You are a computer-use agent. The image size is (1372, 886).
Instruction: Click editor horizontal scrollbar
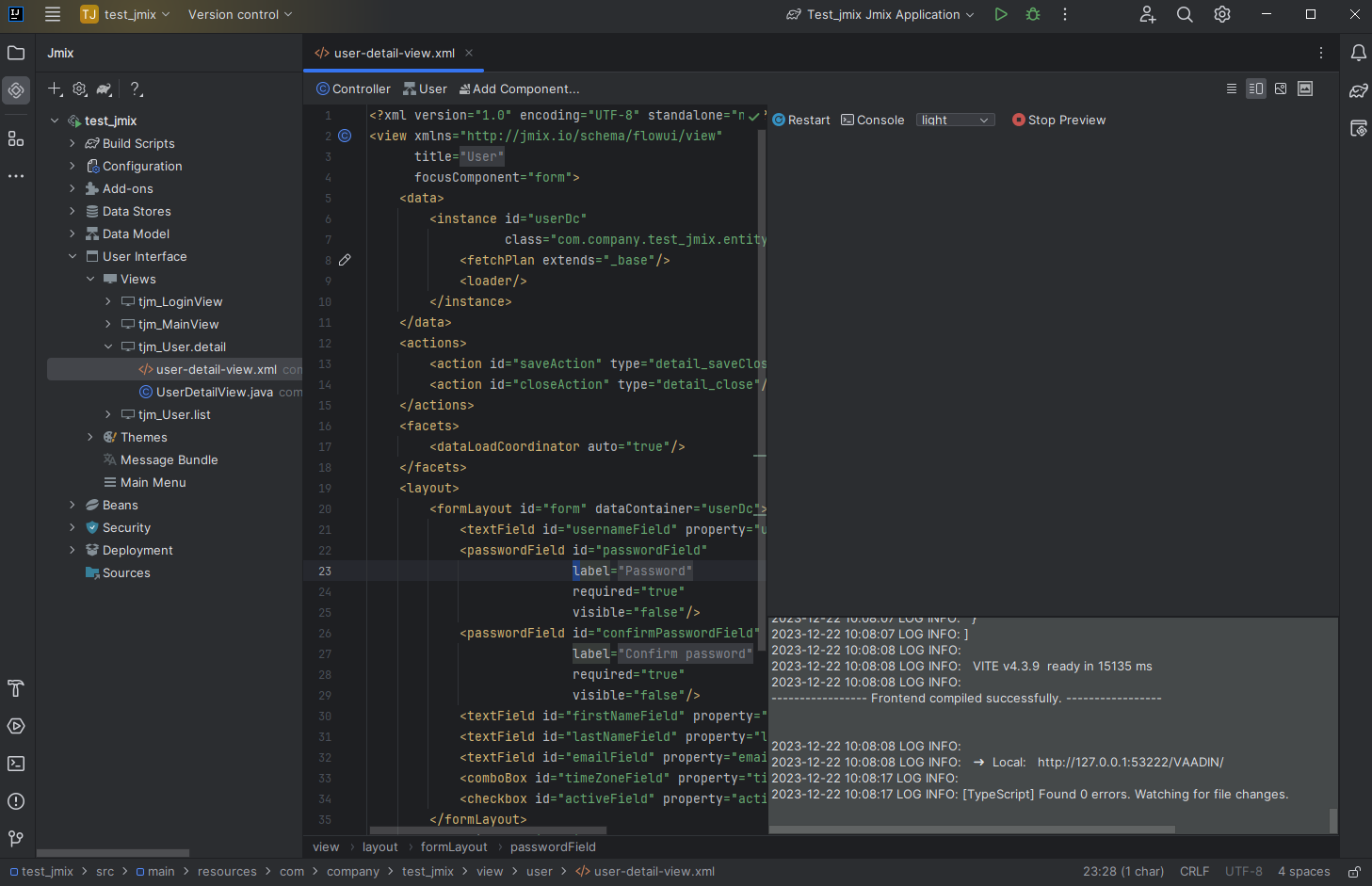[x=488, y=830]
